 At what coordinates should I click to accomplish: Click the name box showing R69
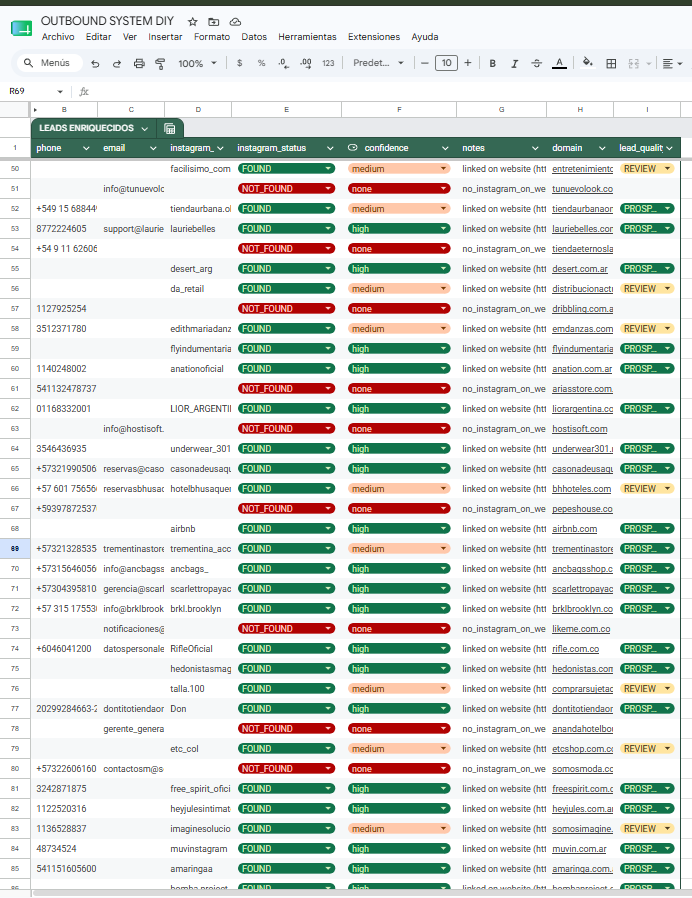tap(36, 91)
